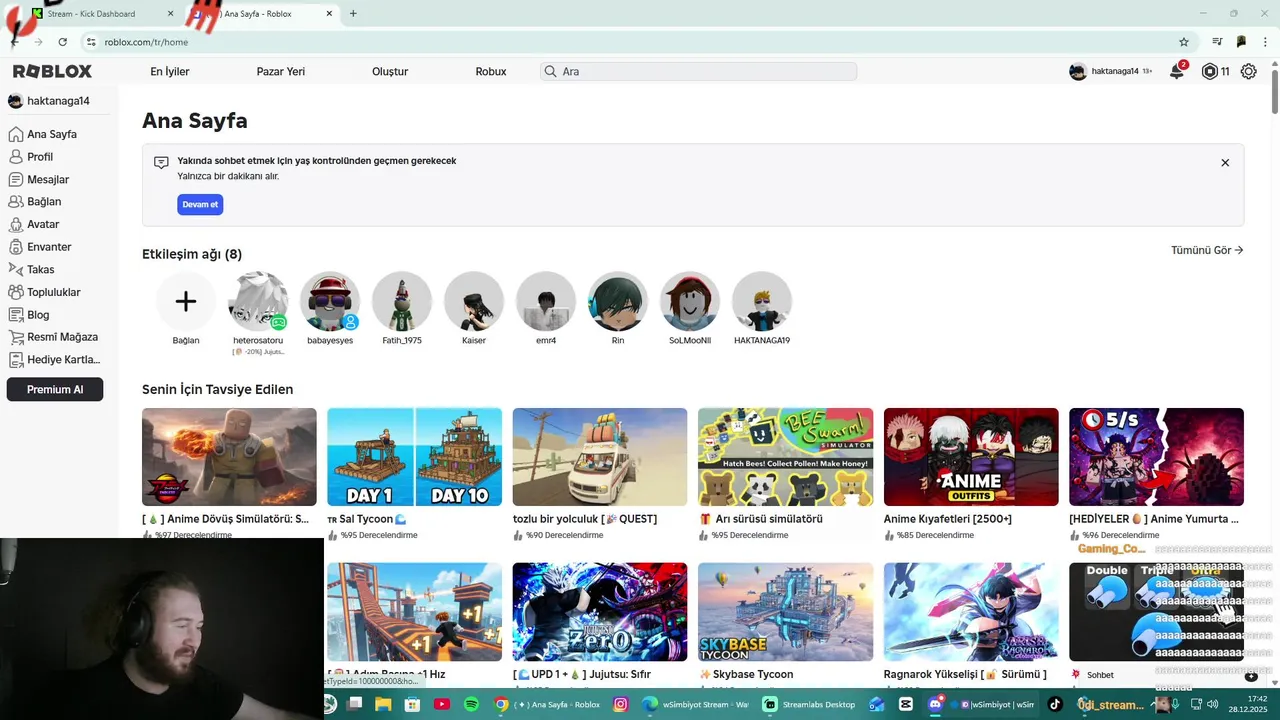Open the Pazar Yeri menu
This screenshot has height=720, width=1280.
[281, 72]
